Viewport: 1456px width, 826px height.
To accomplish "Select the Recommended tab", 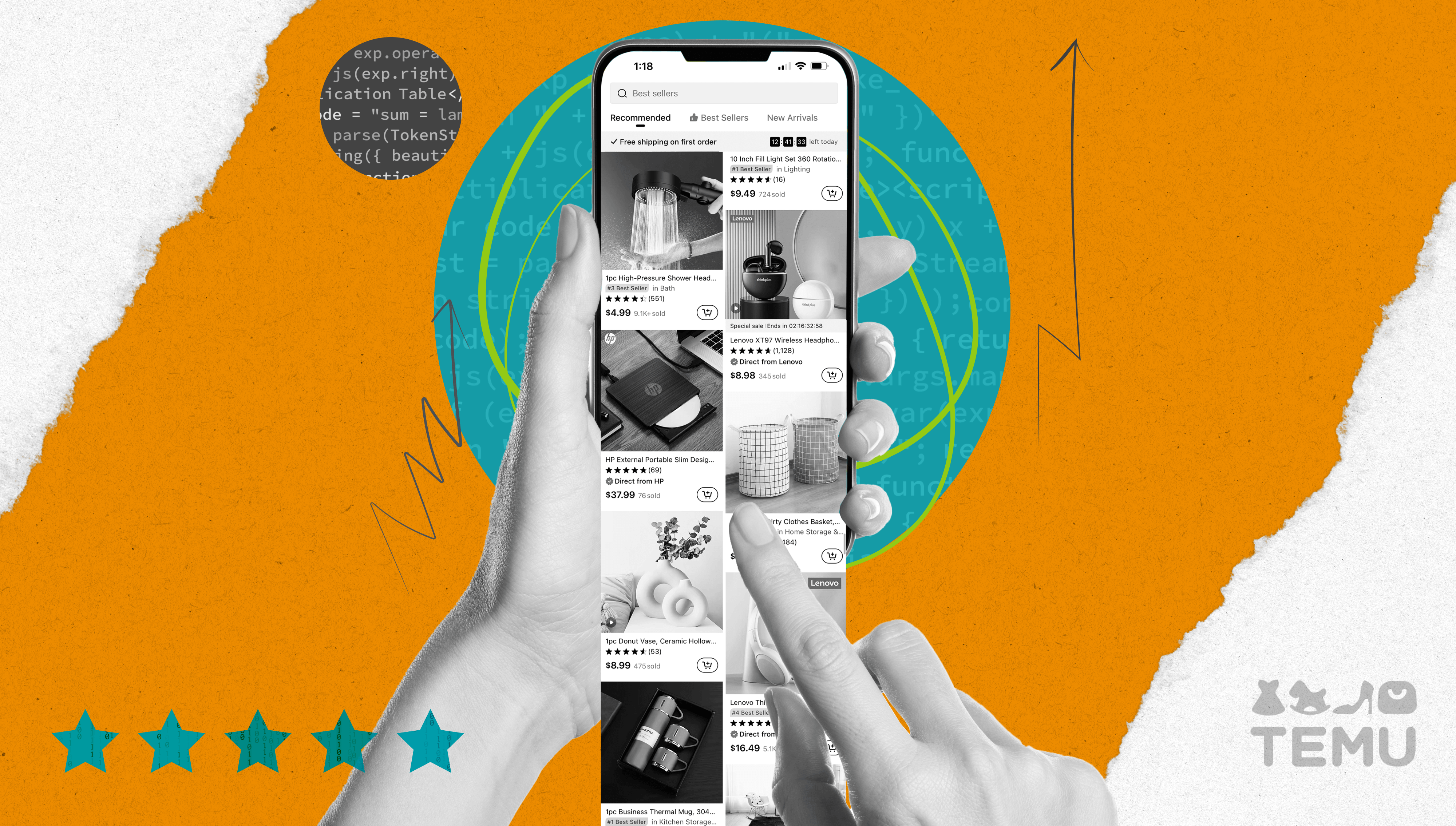I will coord(639,118).
